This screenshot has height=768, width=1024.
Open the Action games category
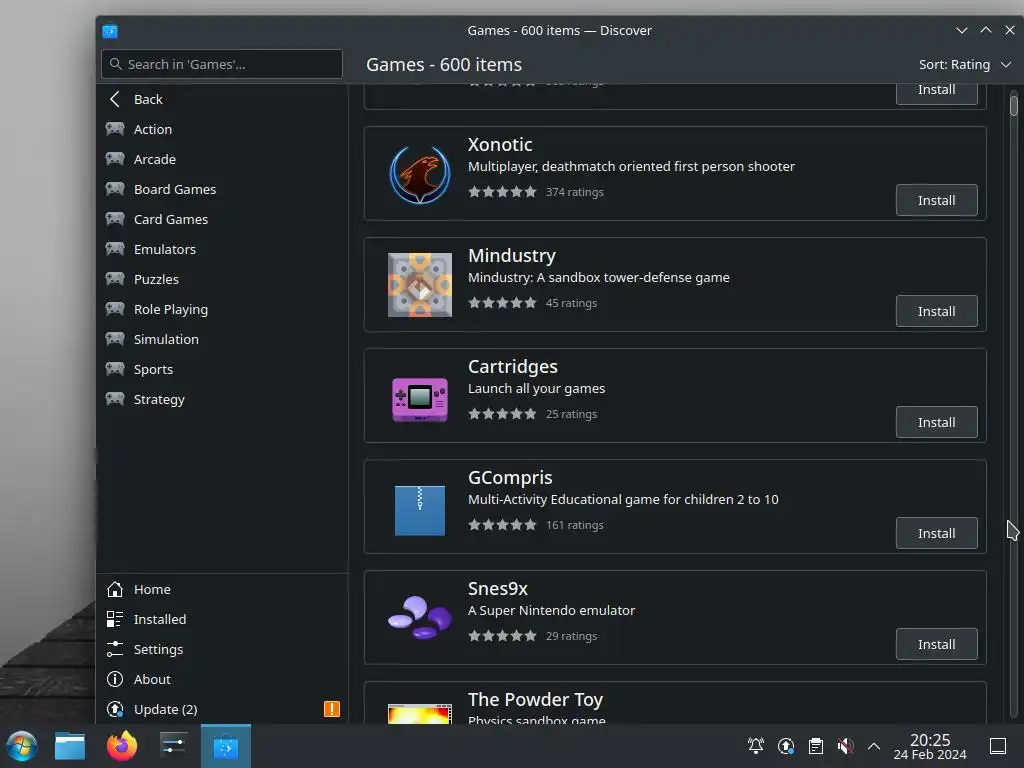point(222,129)
